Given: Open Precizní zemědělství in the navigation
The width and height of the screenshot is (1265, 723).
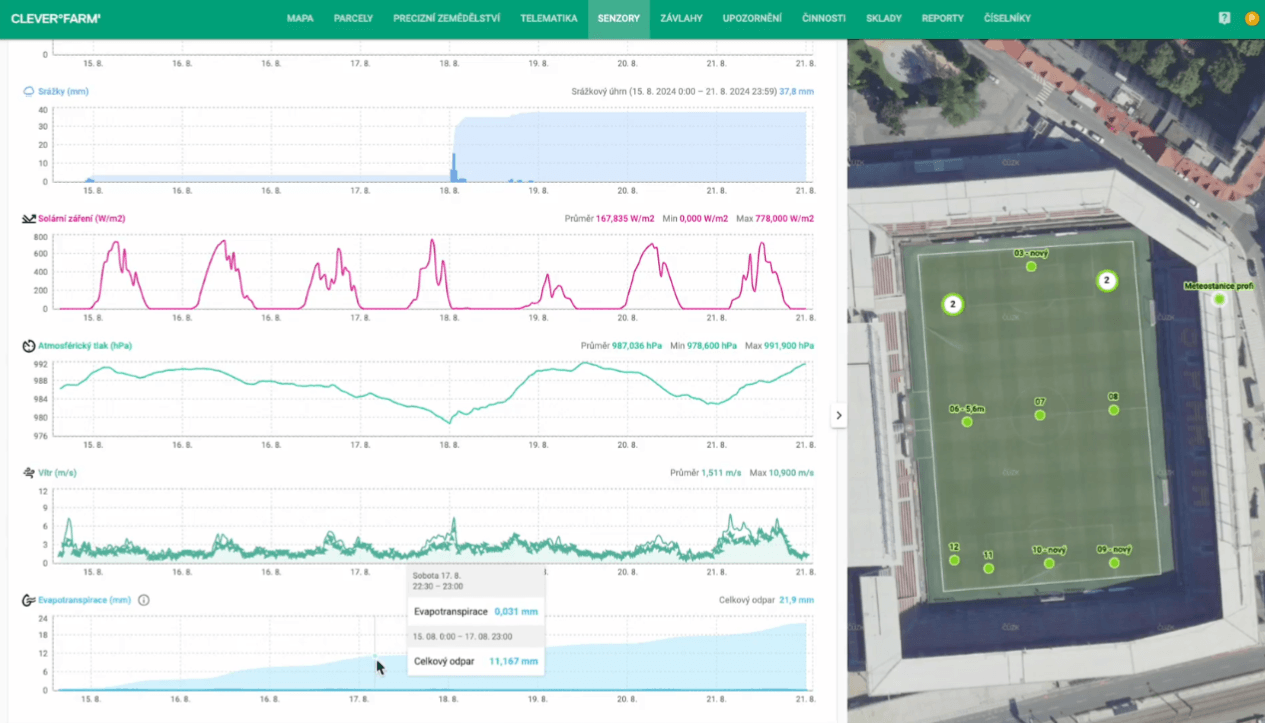Looking at the screenshot, I should 447,18.
